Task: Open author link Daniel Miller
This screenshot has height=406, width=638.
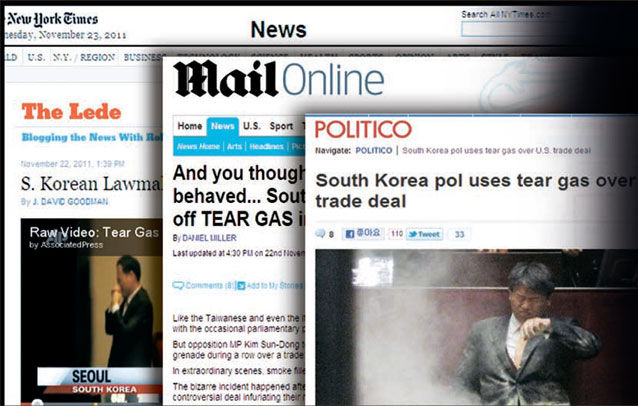Action: click(x=209, y=238)
